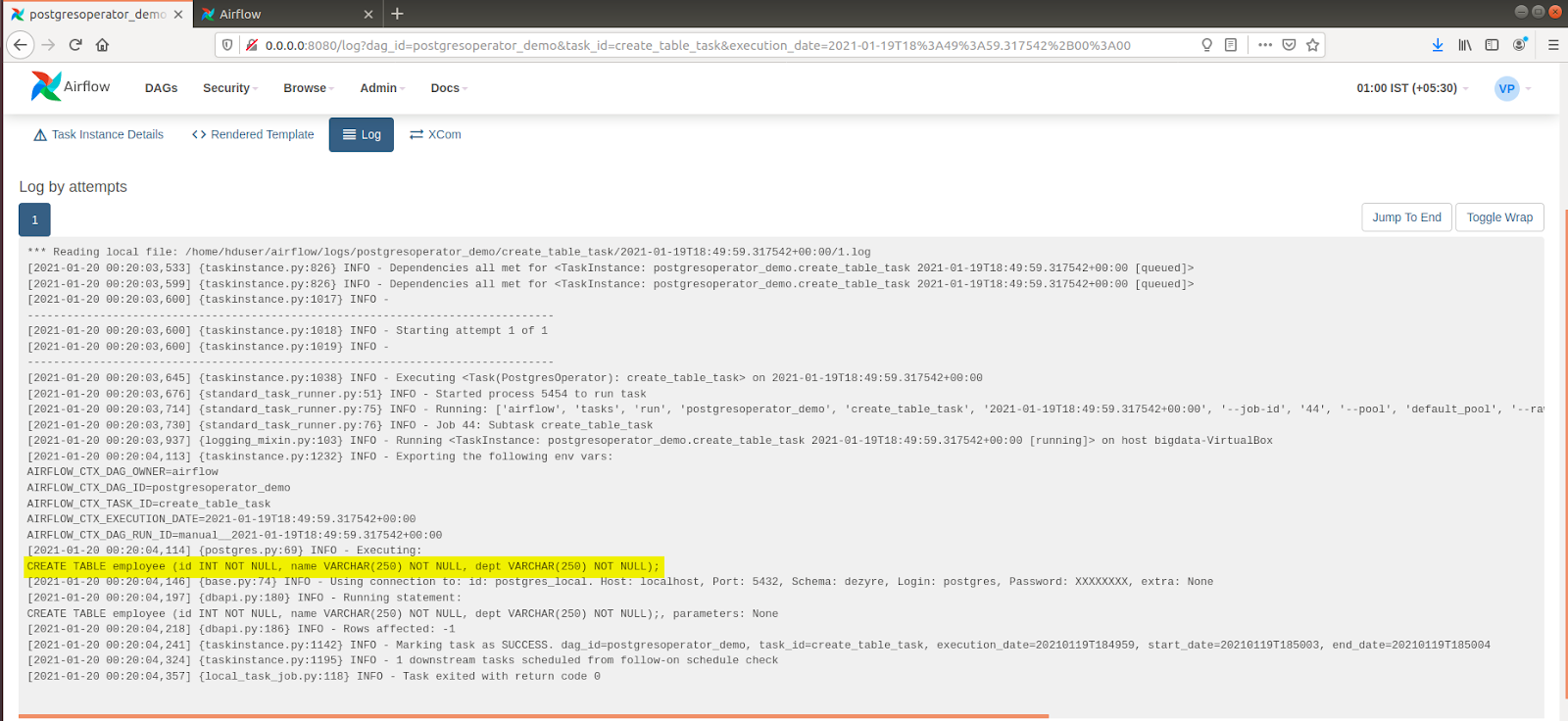
Task: Click the Airflow pinwheel logo
Action: click(x=45, y=86)
